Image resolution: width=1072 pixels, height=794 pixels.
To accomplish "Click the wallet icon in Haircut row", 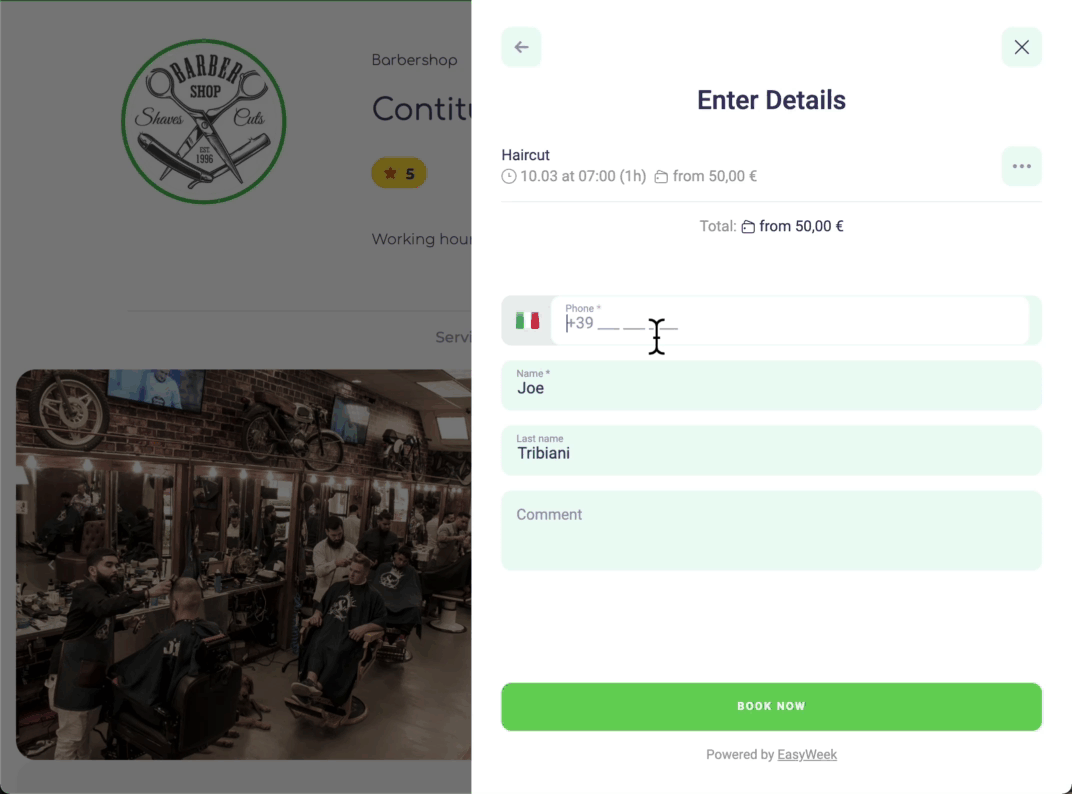I will point(660,176).
